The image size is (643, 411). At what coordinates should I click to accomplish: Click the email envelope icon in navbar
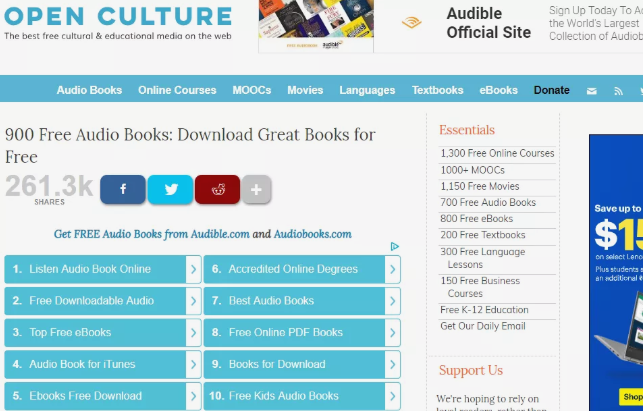point(591,91)
